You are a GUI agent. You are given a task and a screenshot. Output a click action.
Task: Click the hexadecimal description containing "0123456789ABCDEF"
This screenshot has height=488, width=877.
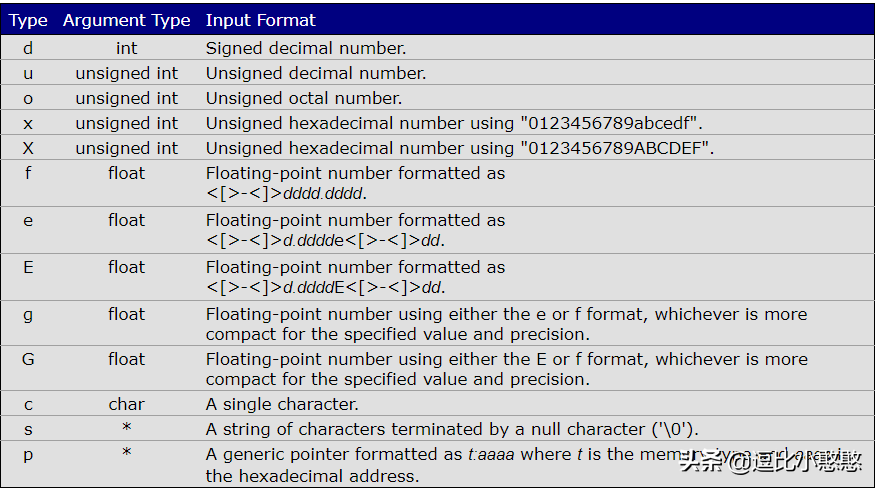coord(460,148)
